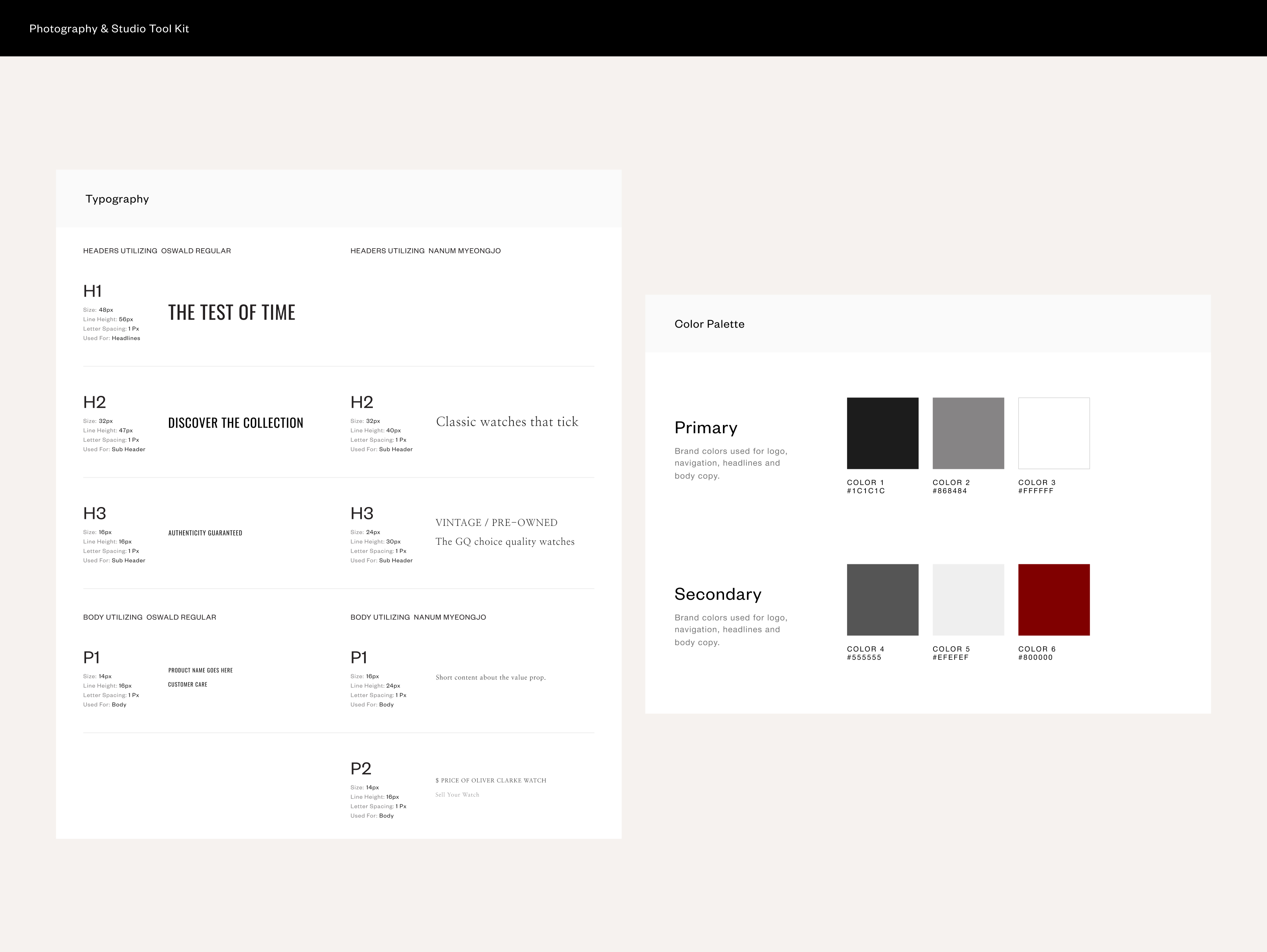Click the Primary palette heading
The height and width of the screenshot is (952, 1267).
click(x=706, y=428)
